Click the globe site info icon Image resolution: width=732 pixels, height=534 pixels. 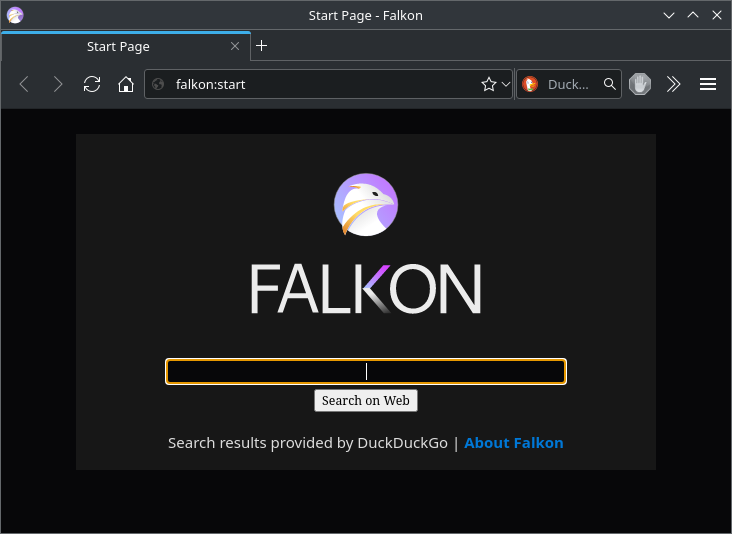click(158, 84)
